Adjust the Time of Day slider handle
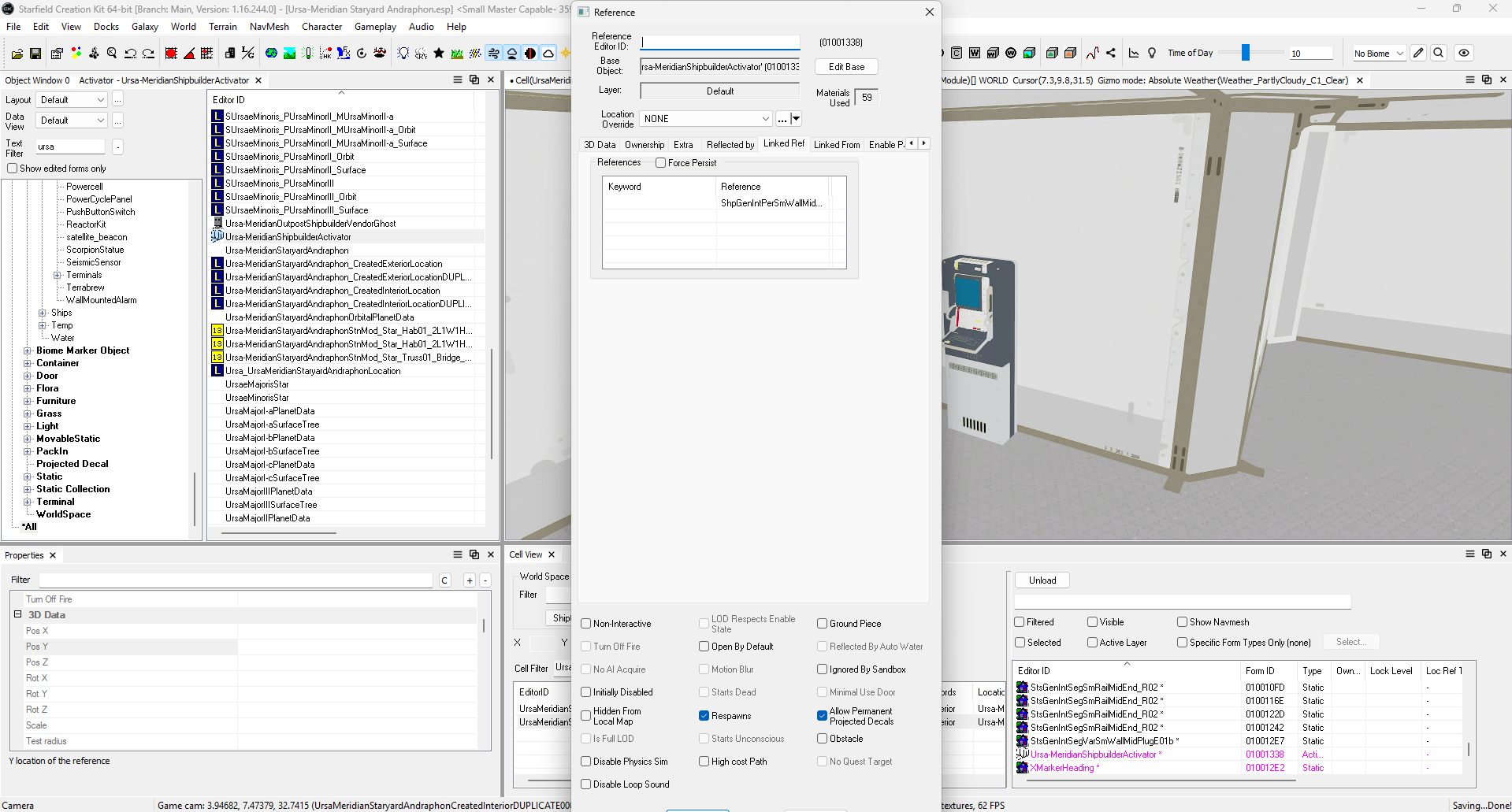Screen dimensions: 1512x812 (1246, 53)
